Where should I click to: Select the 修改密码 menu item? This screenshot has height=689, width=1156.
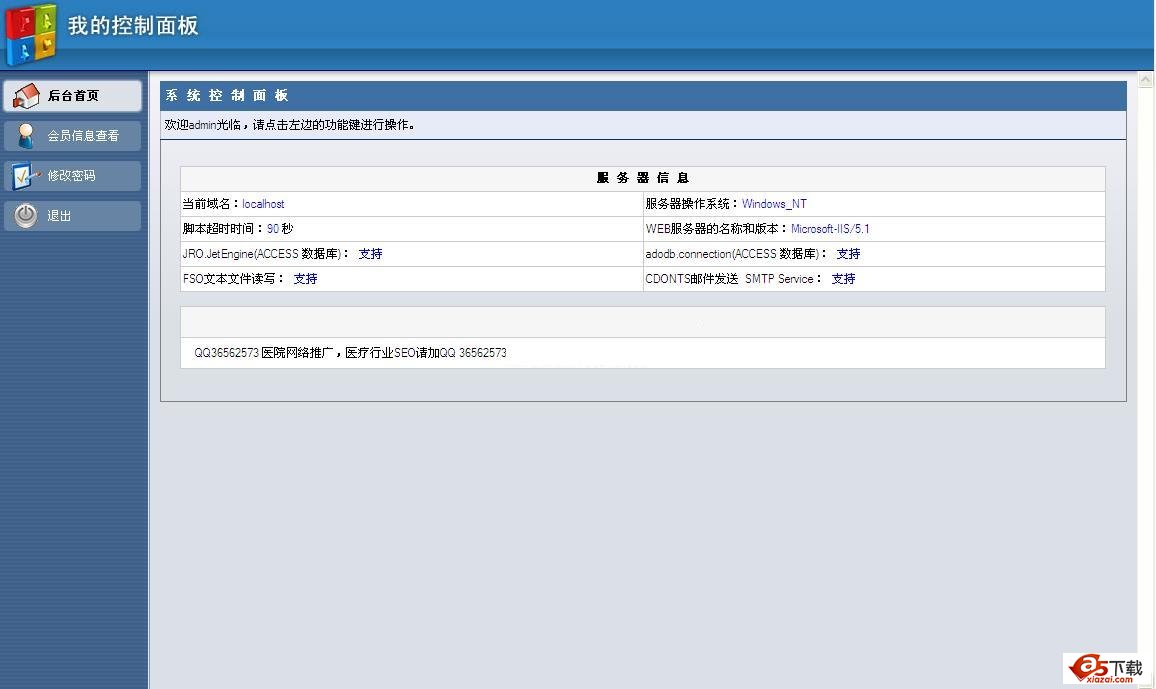click(72, 175)
